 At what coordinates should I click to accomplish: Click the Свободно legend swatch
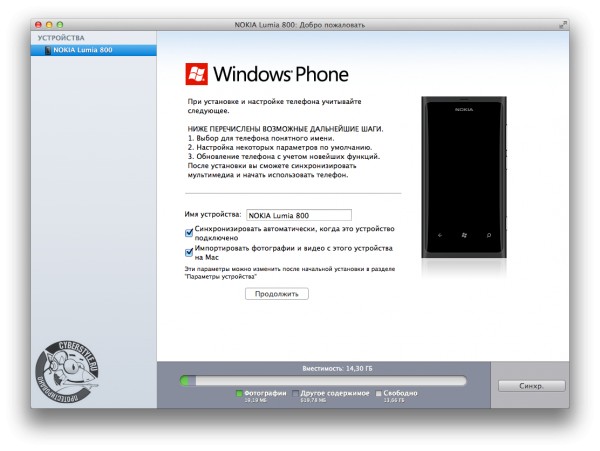[379, 393]
